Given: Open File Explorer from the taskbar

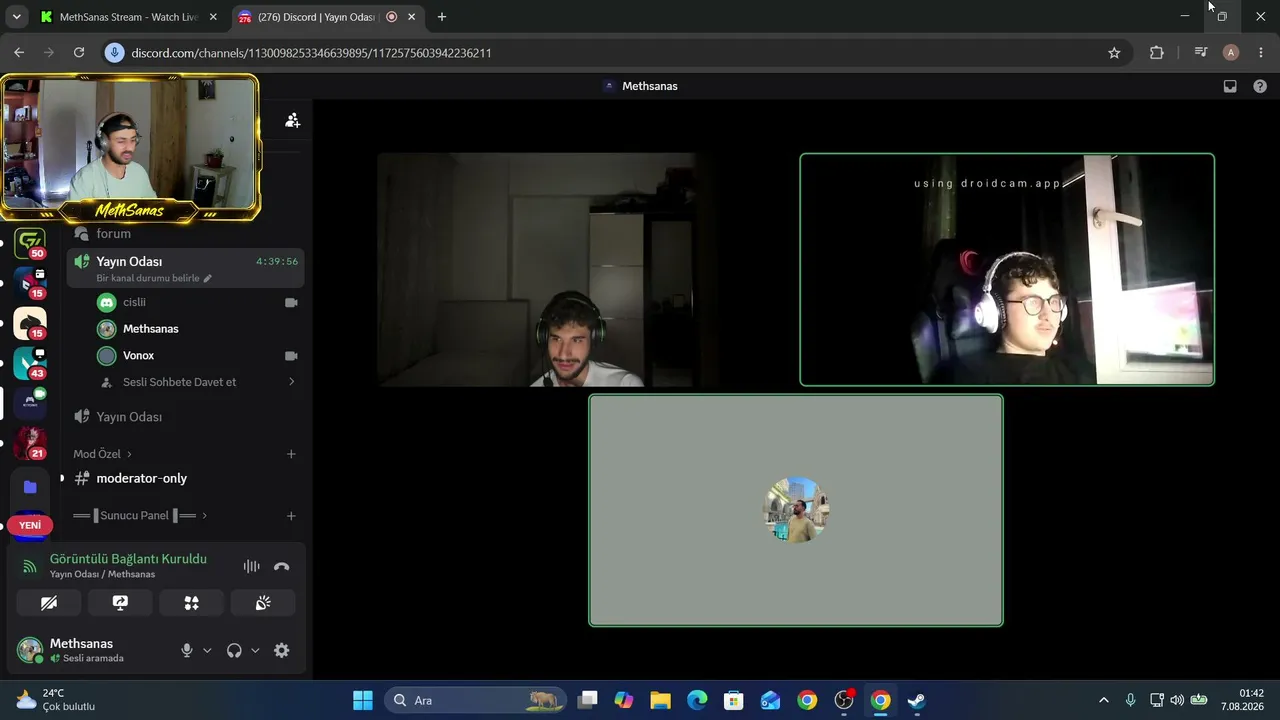Looking at the screenshot, I should [660, 700].
